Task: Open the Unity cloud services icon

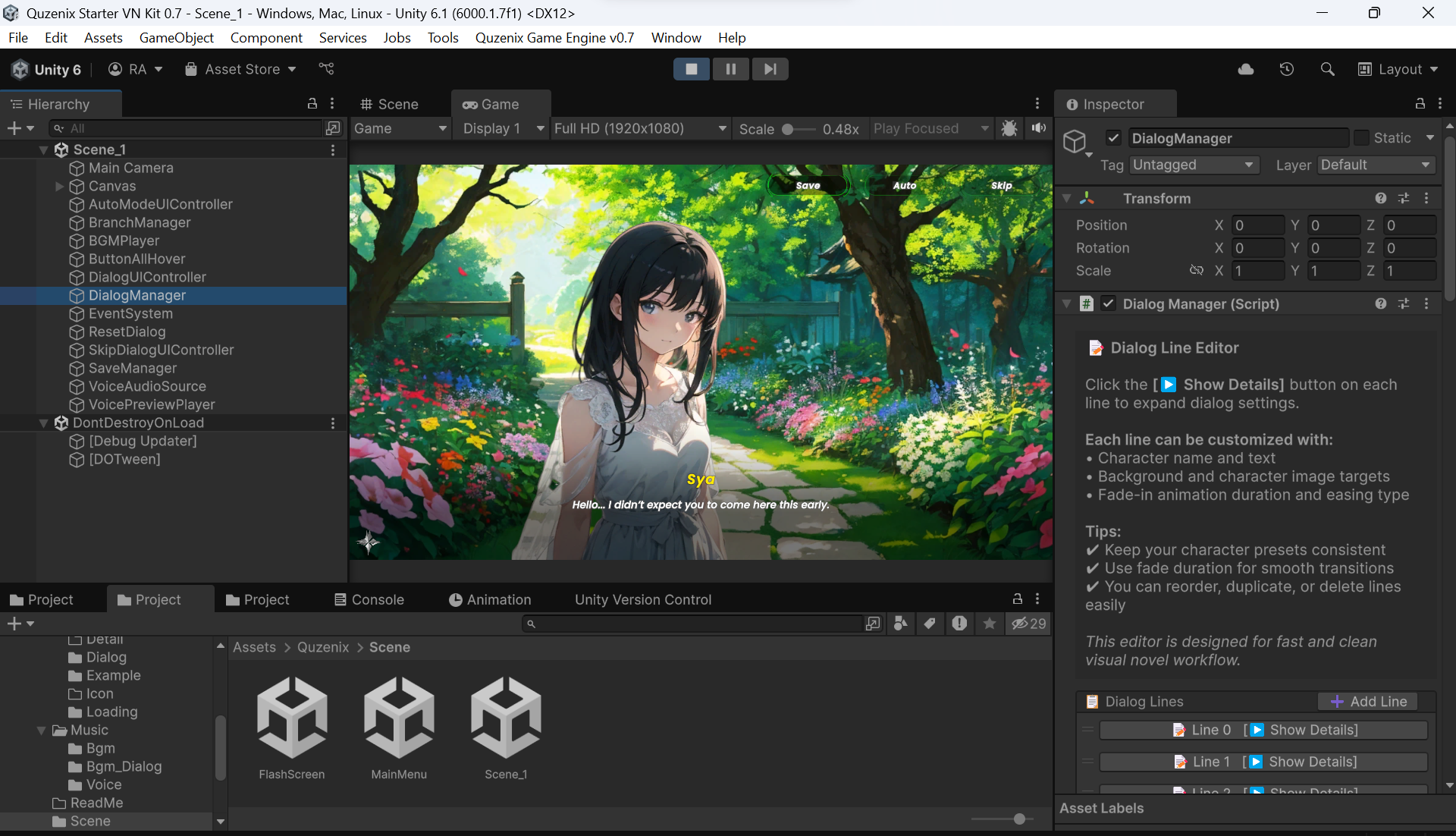Action: point(1246,69)
